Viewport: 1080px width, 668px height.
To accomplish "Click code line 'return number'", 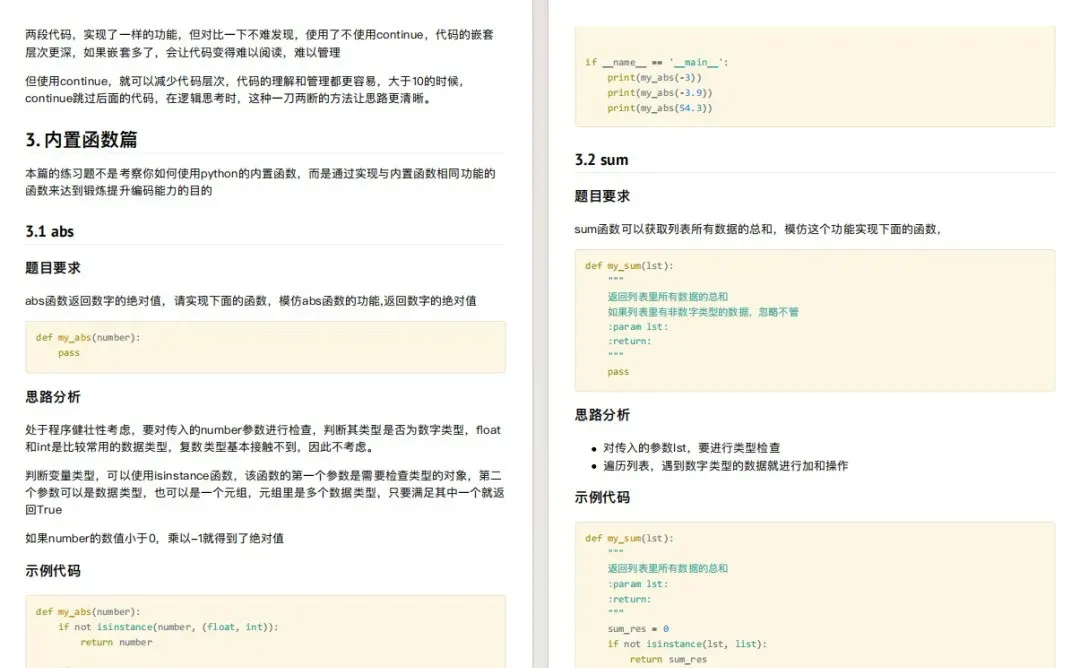I will (116, 642).
